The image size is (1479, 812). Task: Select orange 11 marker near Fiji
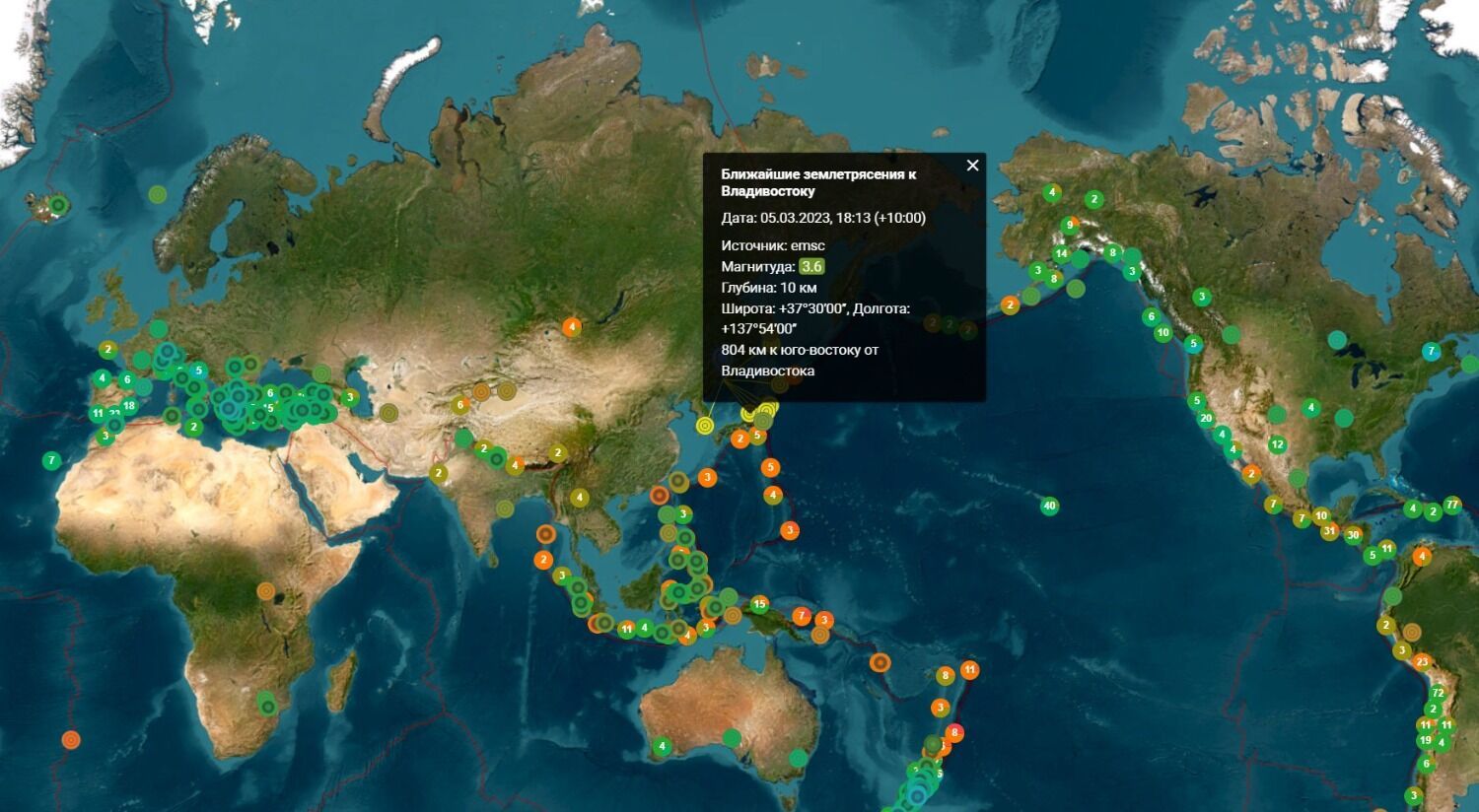click(x=970, y=670)
